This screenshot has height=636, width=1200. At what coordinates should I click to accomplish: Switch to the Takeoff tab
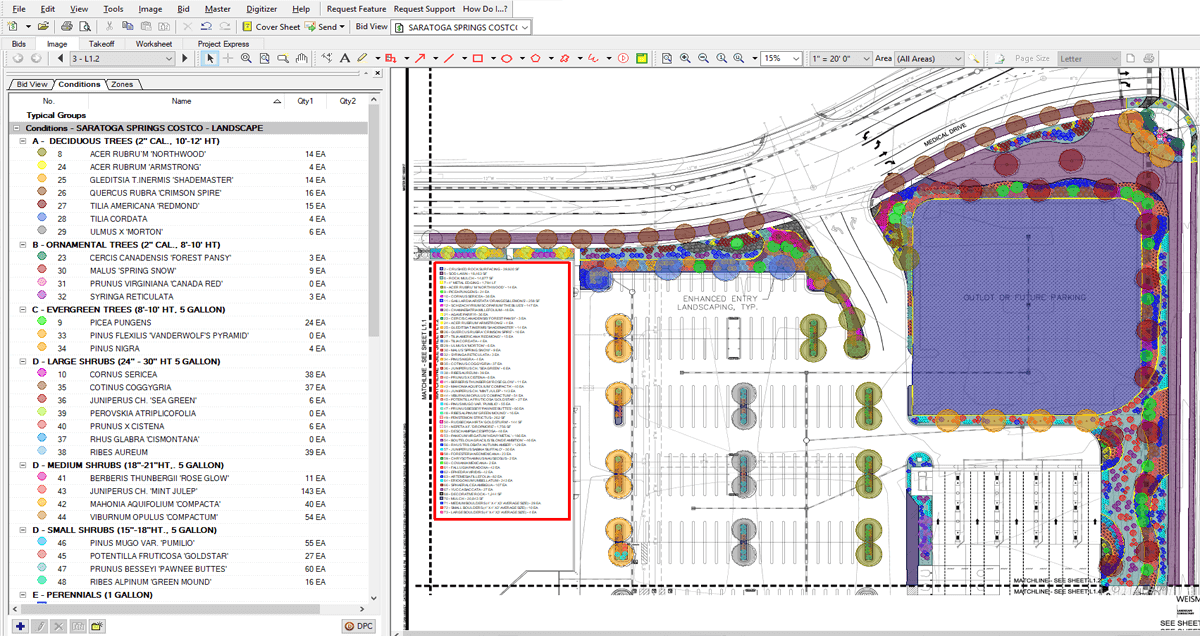pos(101,44)
